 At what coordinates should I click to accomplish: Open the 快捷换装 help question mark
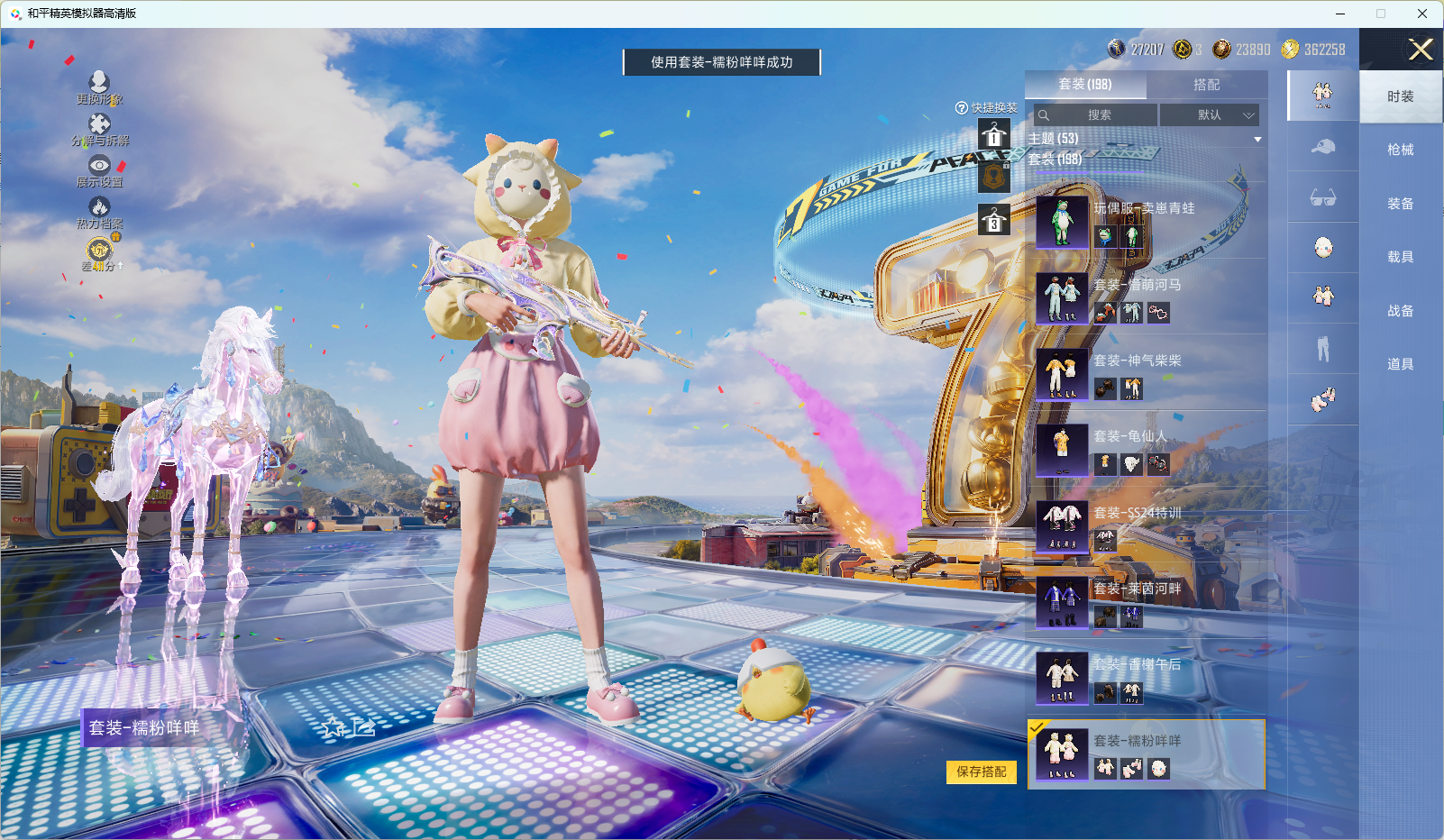962,107
